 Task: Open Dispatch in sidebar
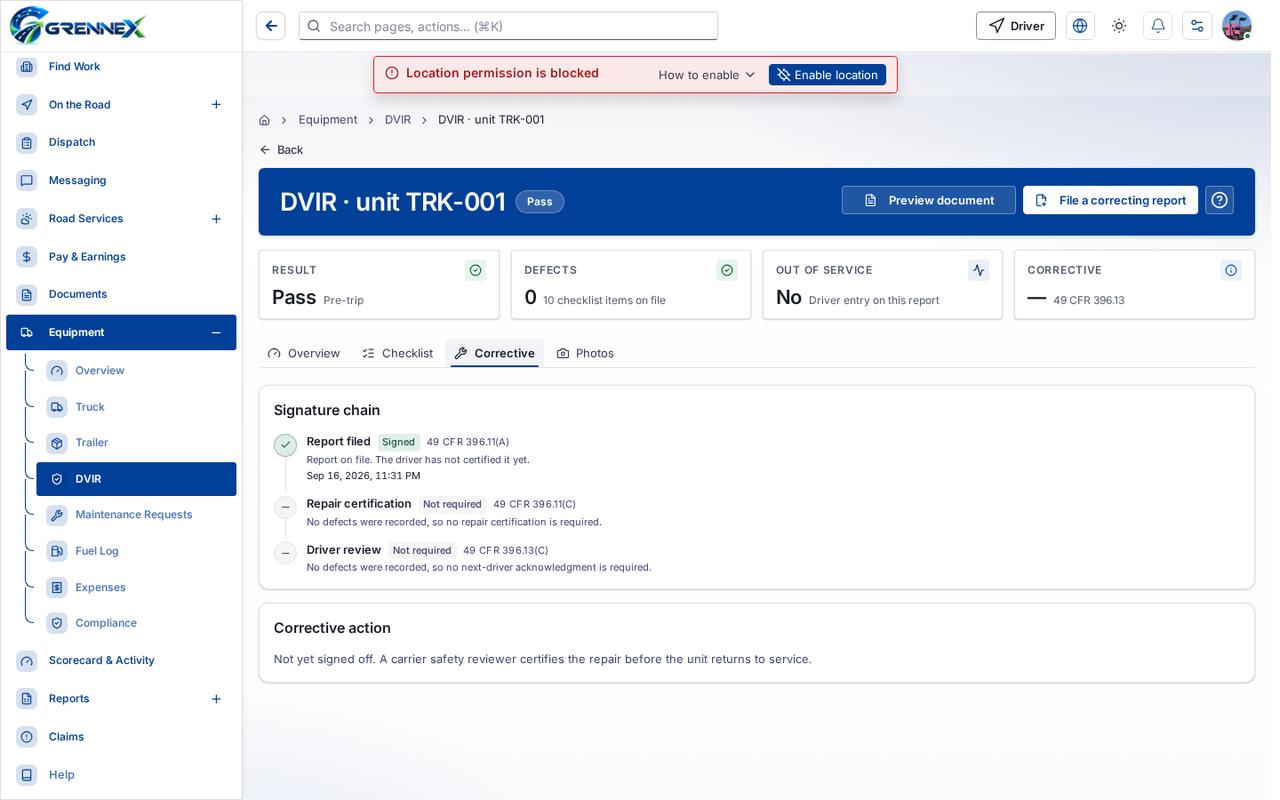(121, 143)
